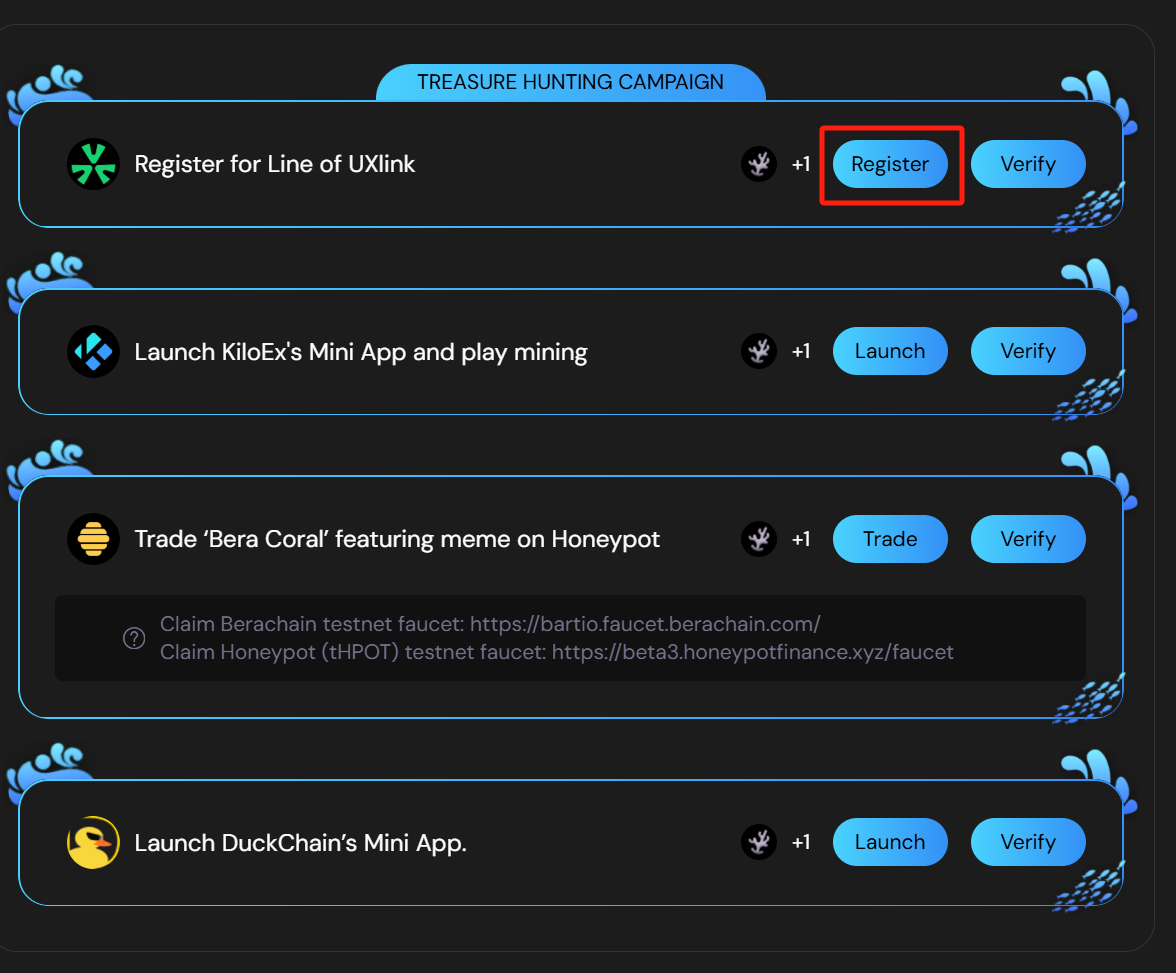This screenshot has height=973, width=1176.
Task: Click the Honeypot beehive logo icon
Action: 93,540
